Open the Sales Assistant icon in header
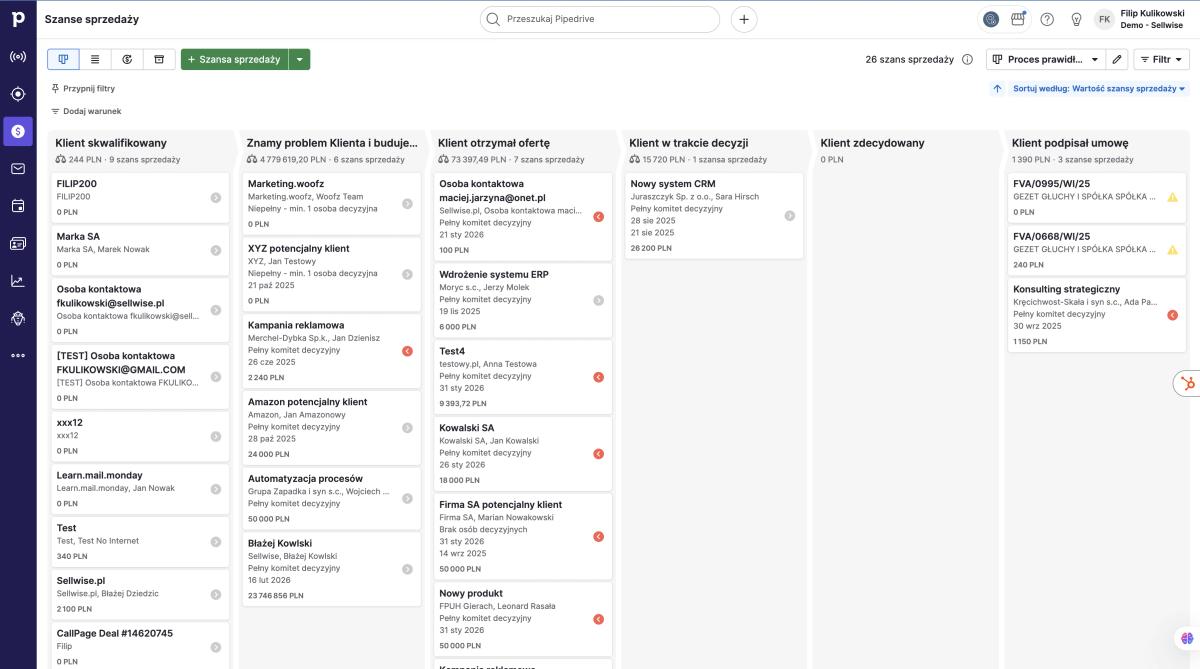The height and width of the screenshot is (669, 1200). pos(991,19)
